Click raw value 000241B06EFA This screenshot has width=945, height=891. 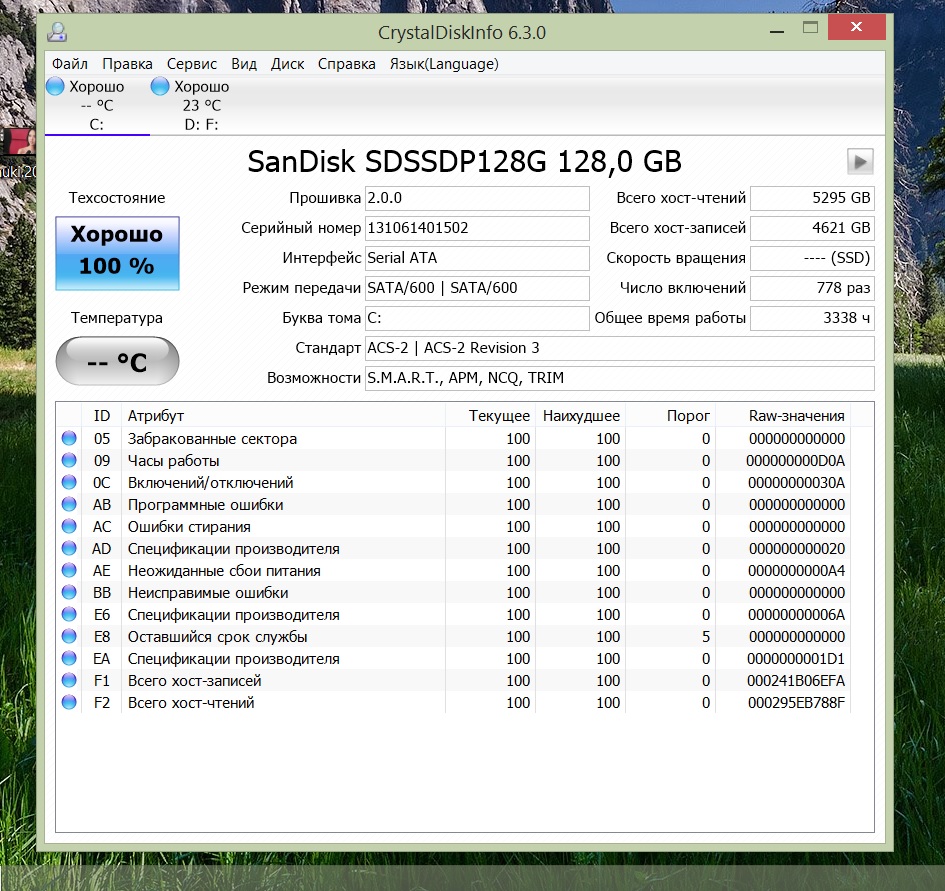tap(796, 681)
